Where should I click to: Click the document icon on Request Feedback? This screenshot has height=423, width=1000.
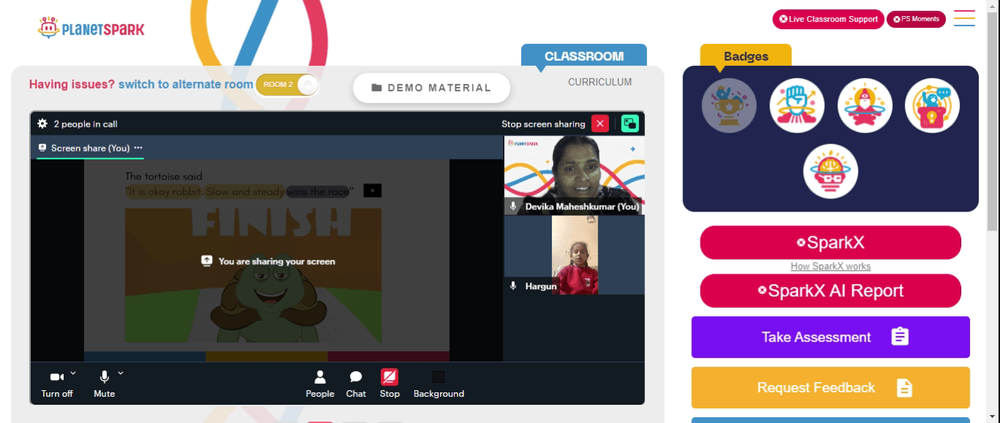[x=904, y=387]
